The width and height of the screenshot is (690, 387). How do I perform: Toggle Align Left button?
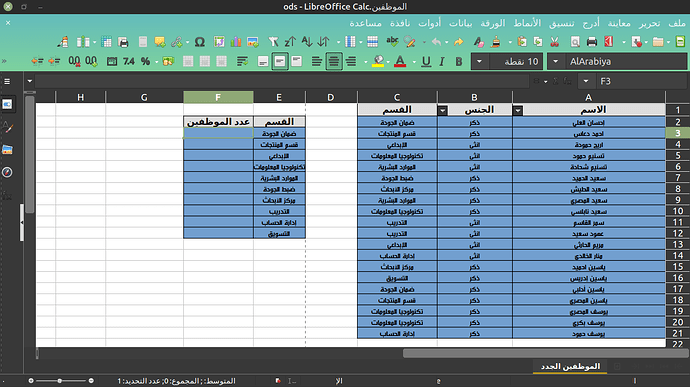pos(316,61)
